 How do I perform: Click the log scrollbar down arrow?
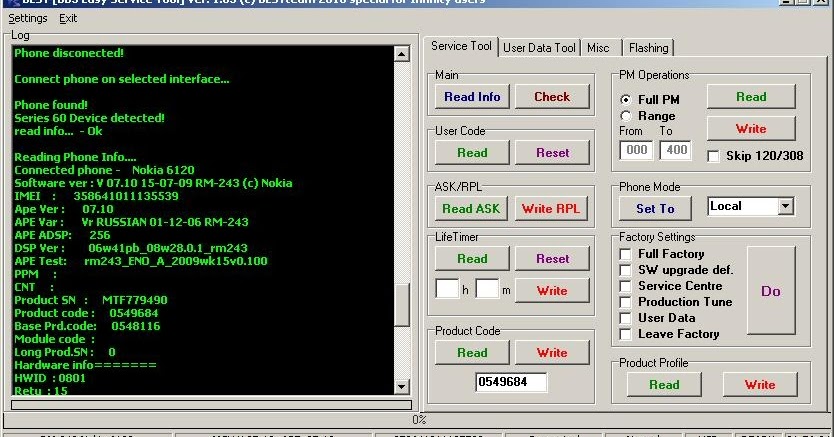tap(402, 386)
